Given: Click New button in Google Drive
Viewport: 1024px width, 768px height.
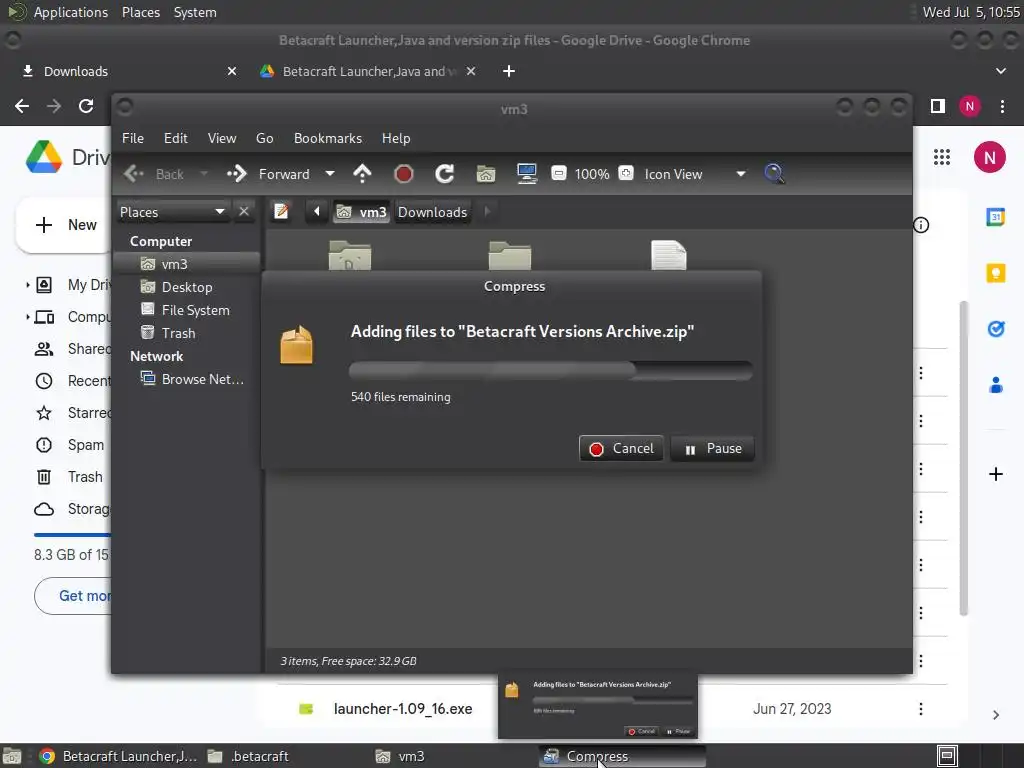Looking at the screenshot, I should (x=64, y=225).
